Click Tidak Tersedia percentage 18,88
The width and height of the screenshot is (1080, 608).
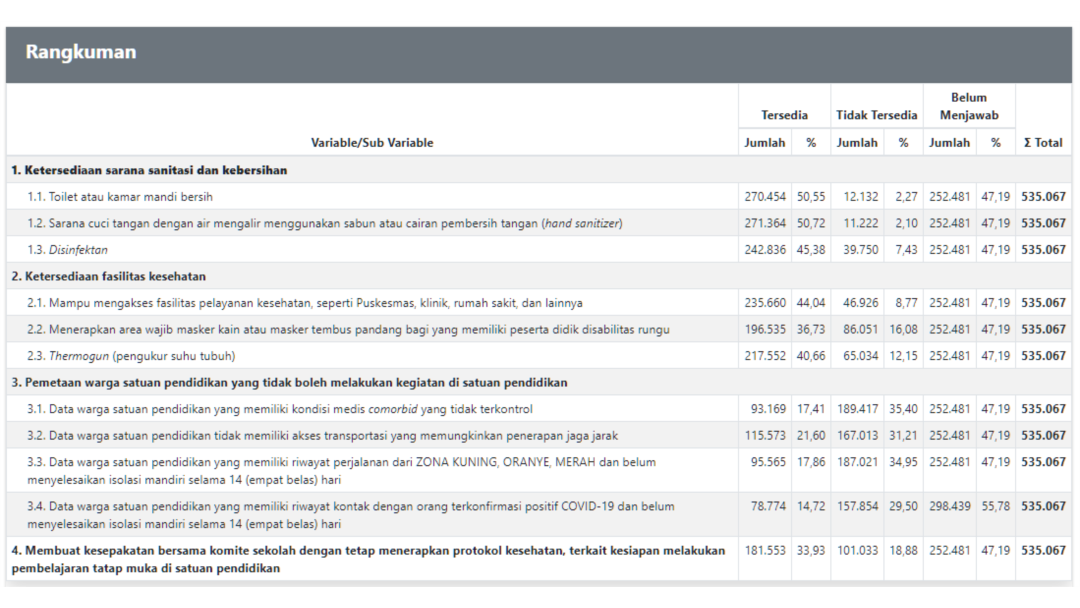click(x=904, y=550)
